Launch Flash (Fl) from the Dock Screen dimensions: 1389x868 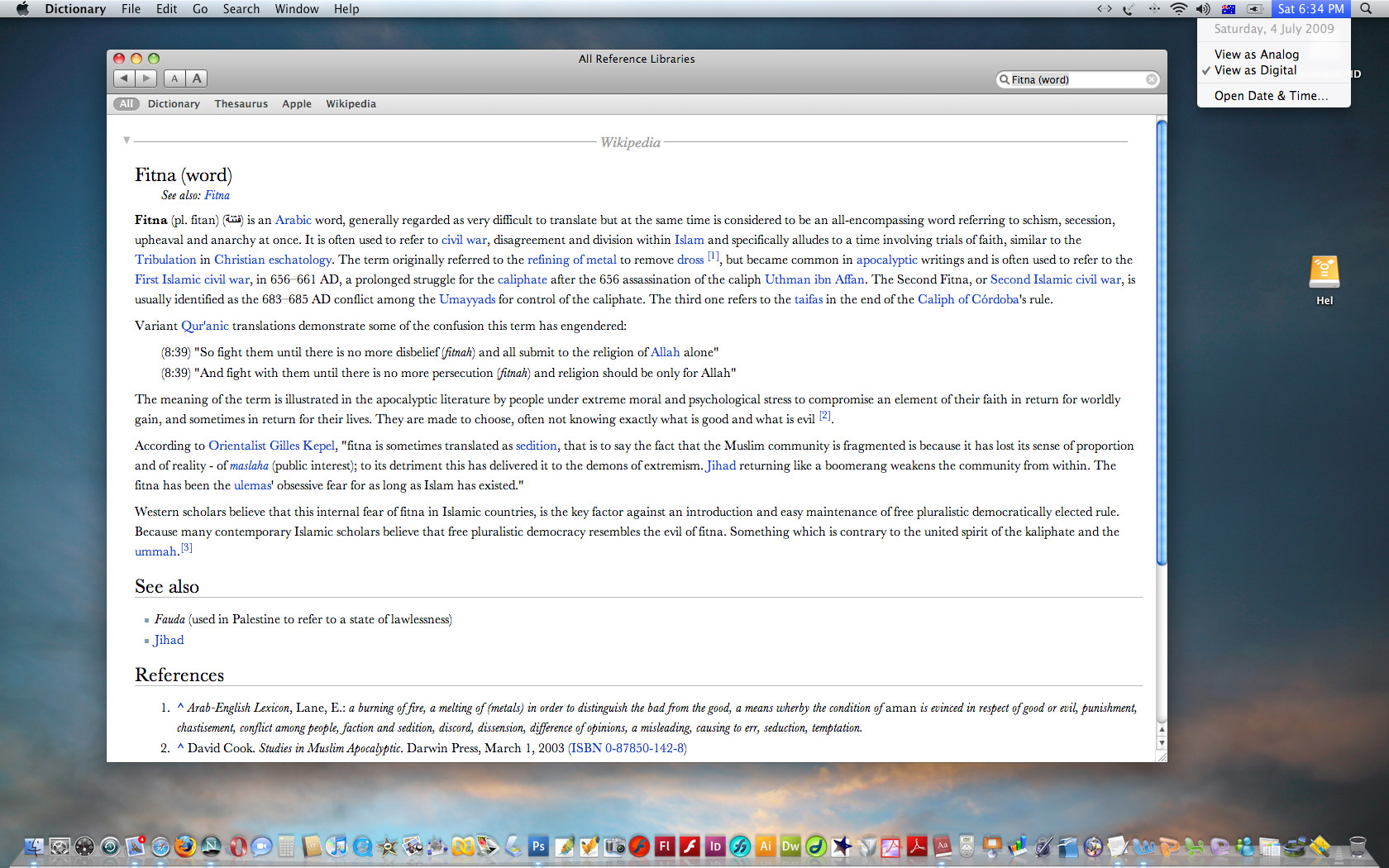pyautogui.click(x=664, y=847)
